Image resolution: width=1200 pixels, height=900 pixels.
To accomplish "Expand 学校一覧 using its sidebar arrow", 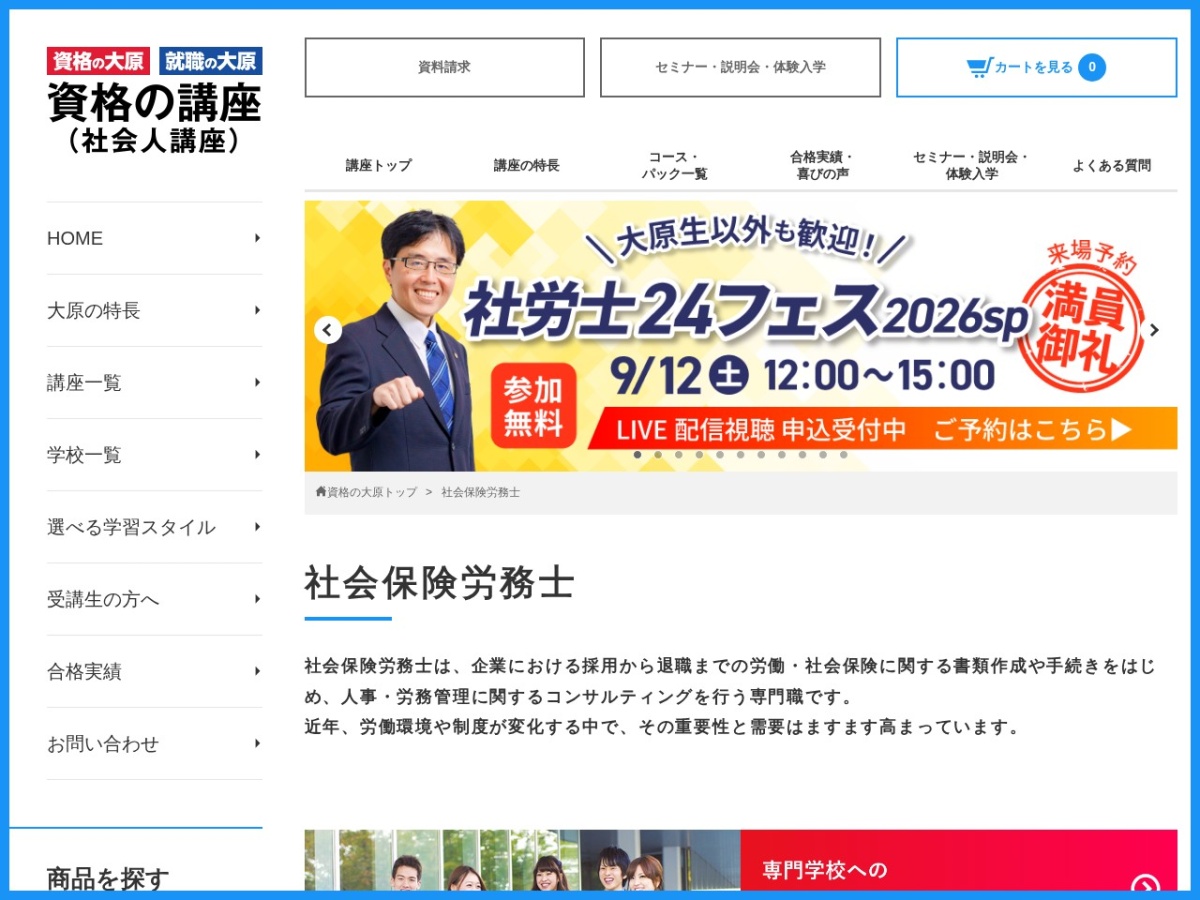I will click(257, 454).
